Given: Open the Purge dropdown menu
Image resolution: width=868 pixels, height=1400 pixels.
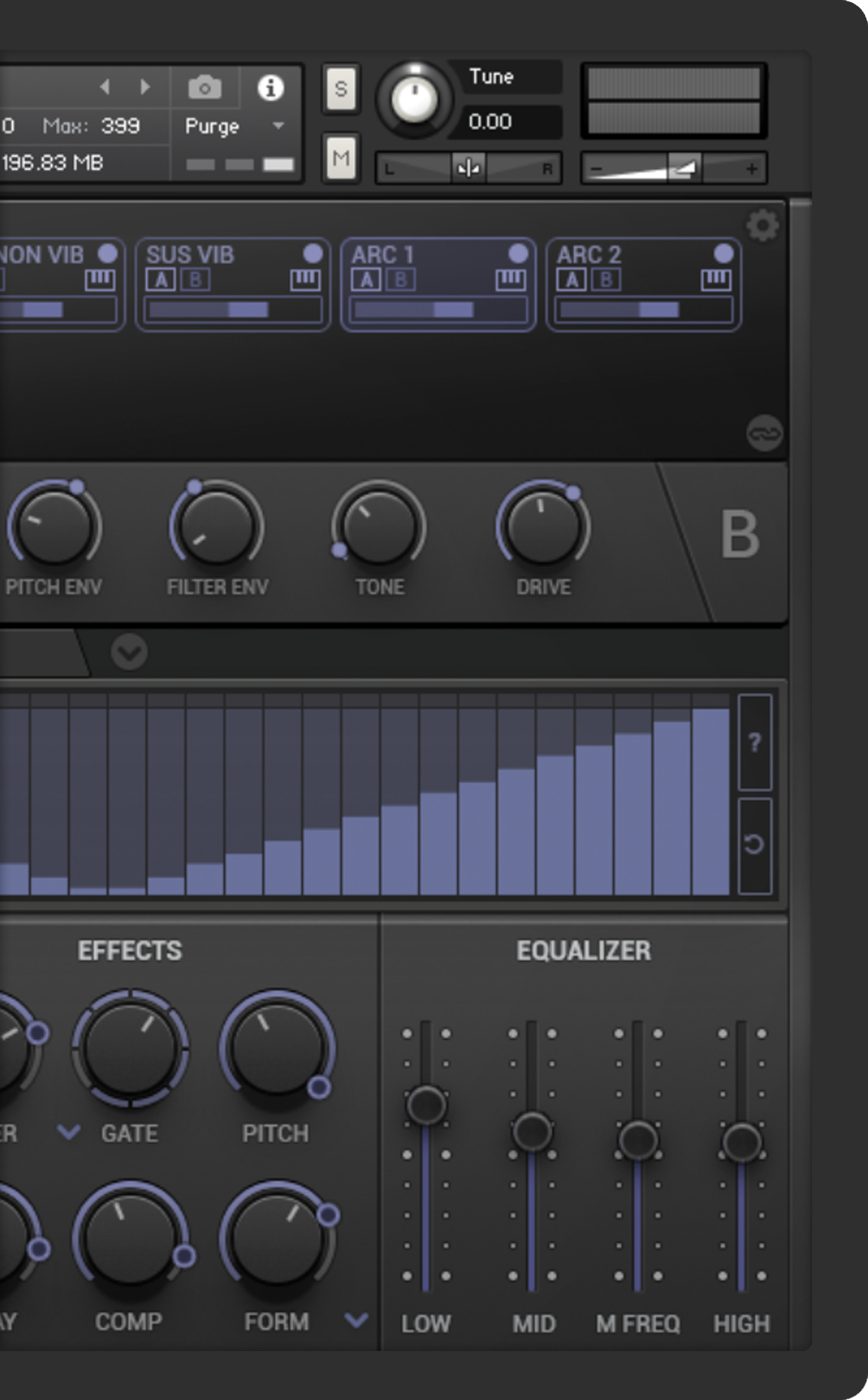Looking at the screenshot, I should [278, 126].
